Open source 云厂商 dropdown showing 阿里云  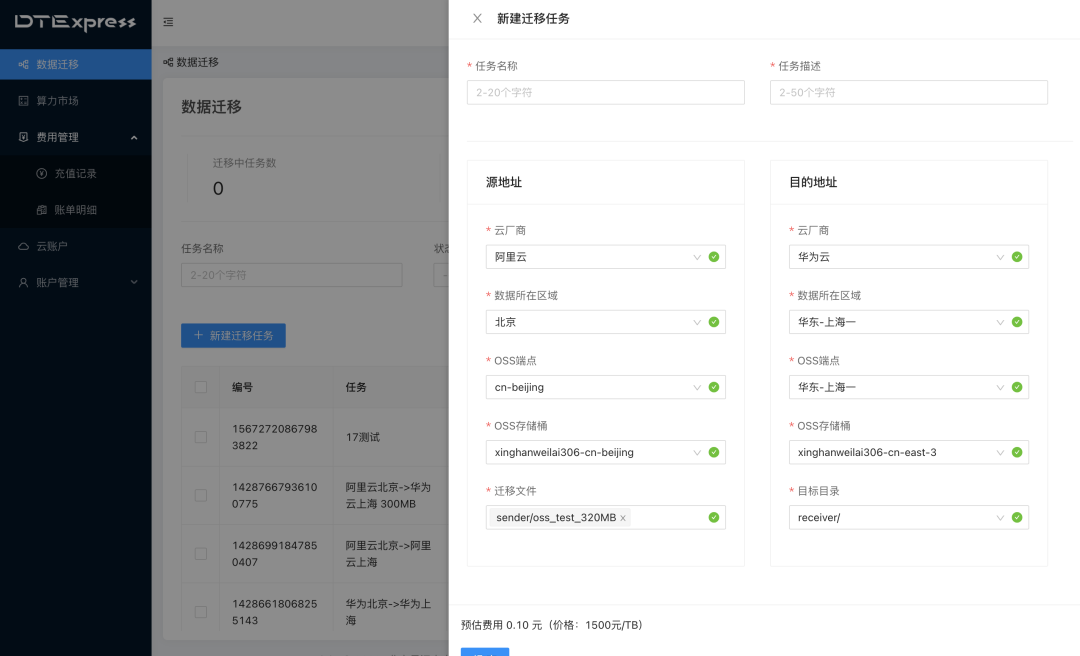click(595, 257)
